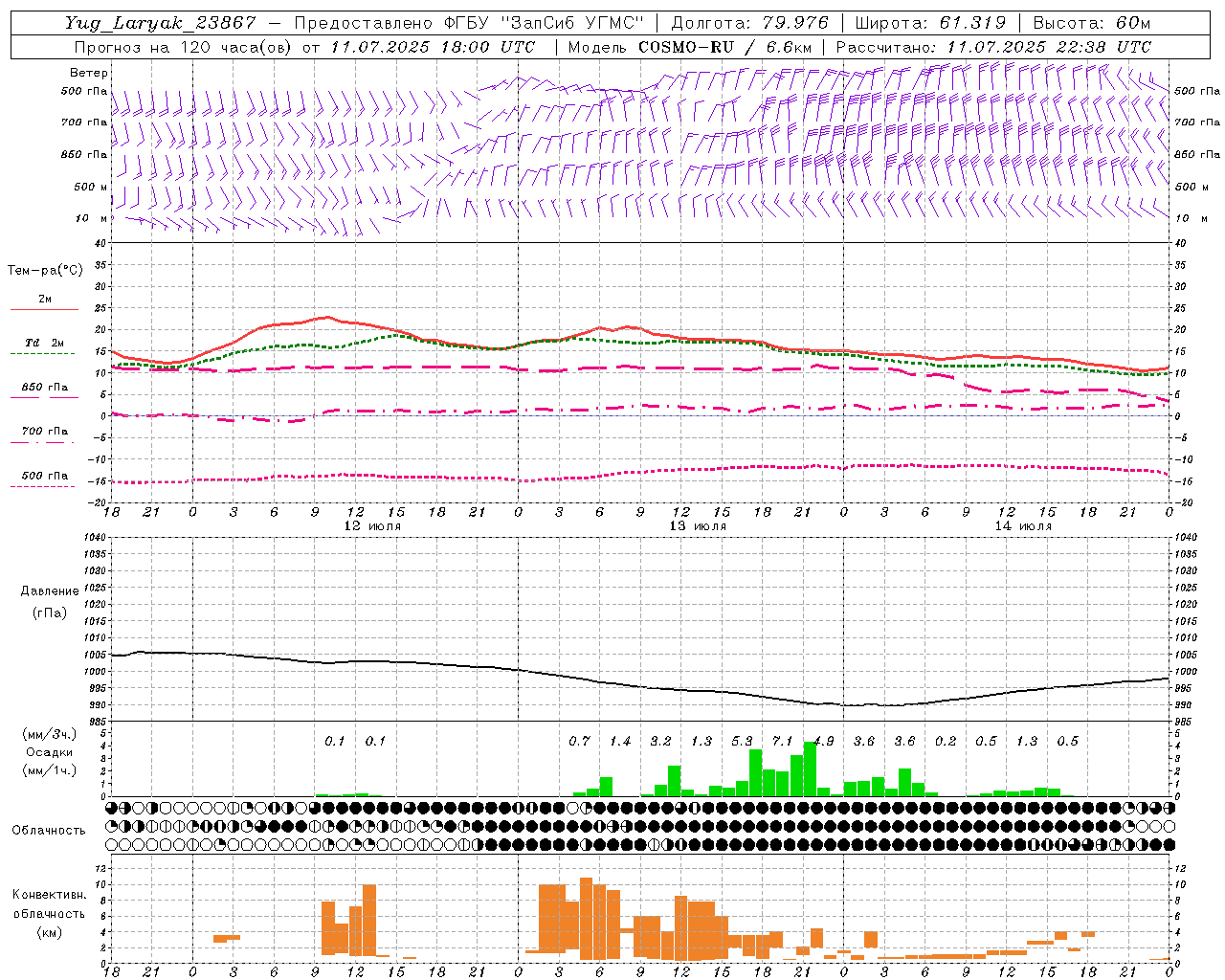
Task: Click the green dotted 'Td 2м' legend line
Action: click(42, 354)
